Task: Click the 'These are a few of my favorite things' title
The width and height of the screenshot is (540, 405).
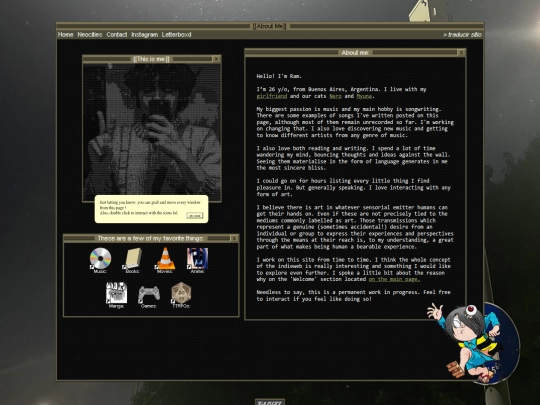Action: (150, 238)
